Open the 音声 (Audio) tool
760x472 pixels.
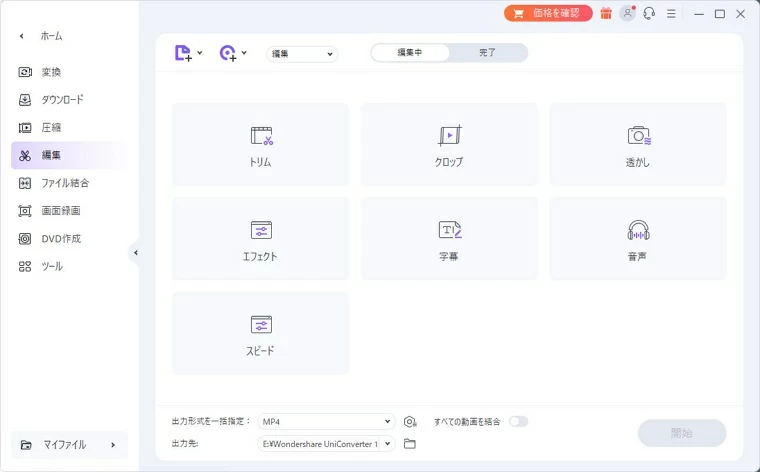pos(638,238)
